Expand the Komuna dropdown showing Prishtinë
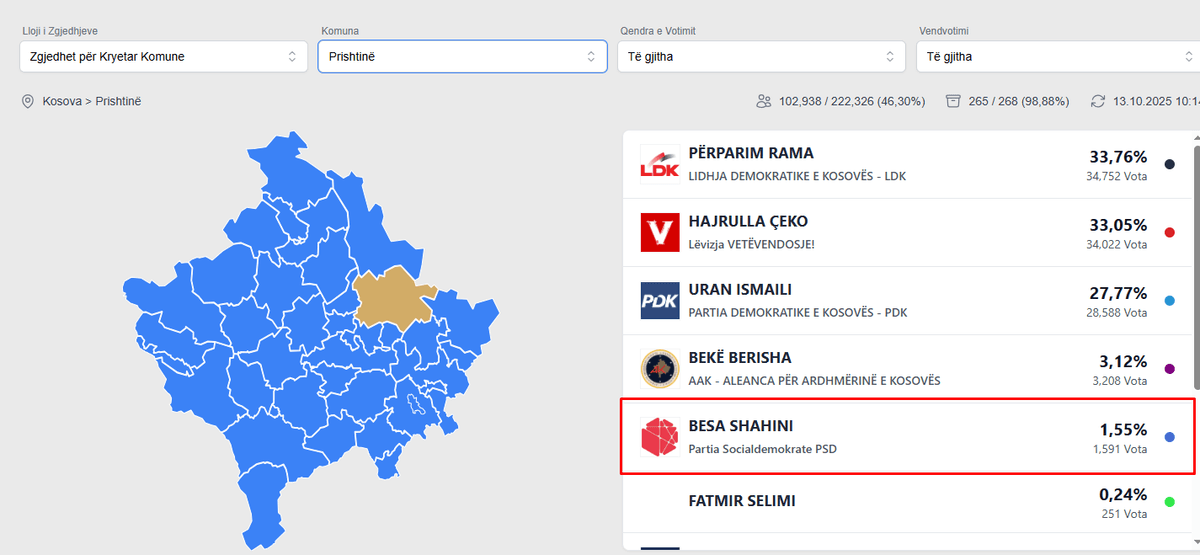This screenshot has height=555, width=1200. tap(462, 57)
